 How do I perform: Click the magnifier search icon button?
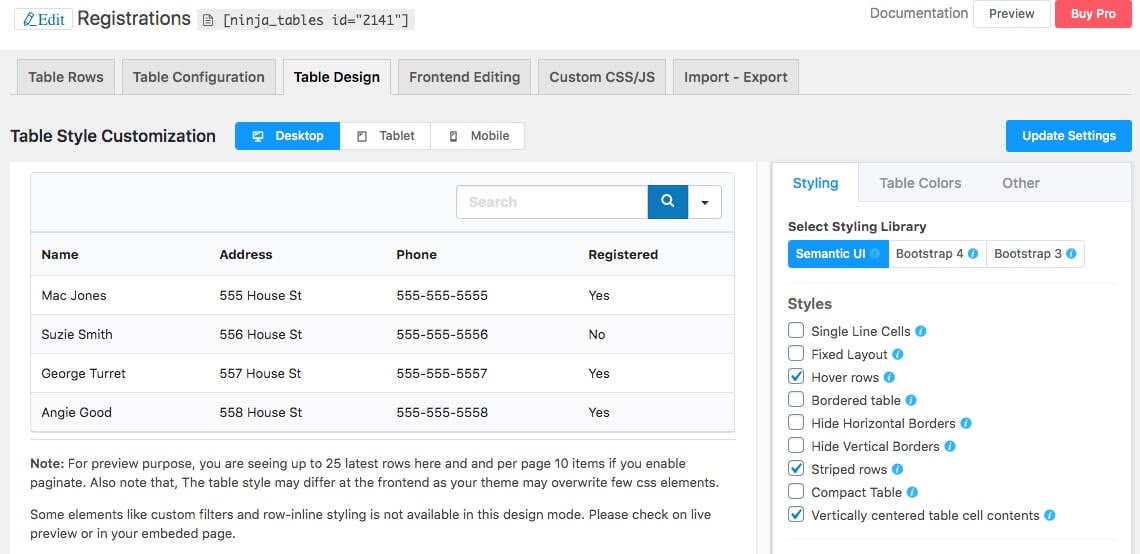click(x=667, y=202)
